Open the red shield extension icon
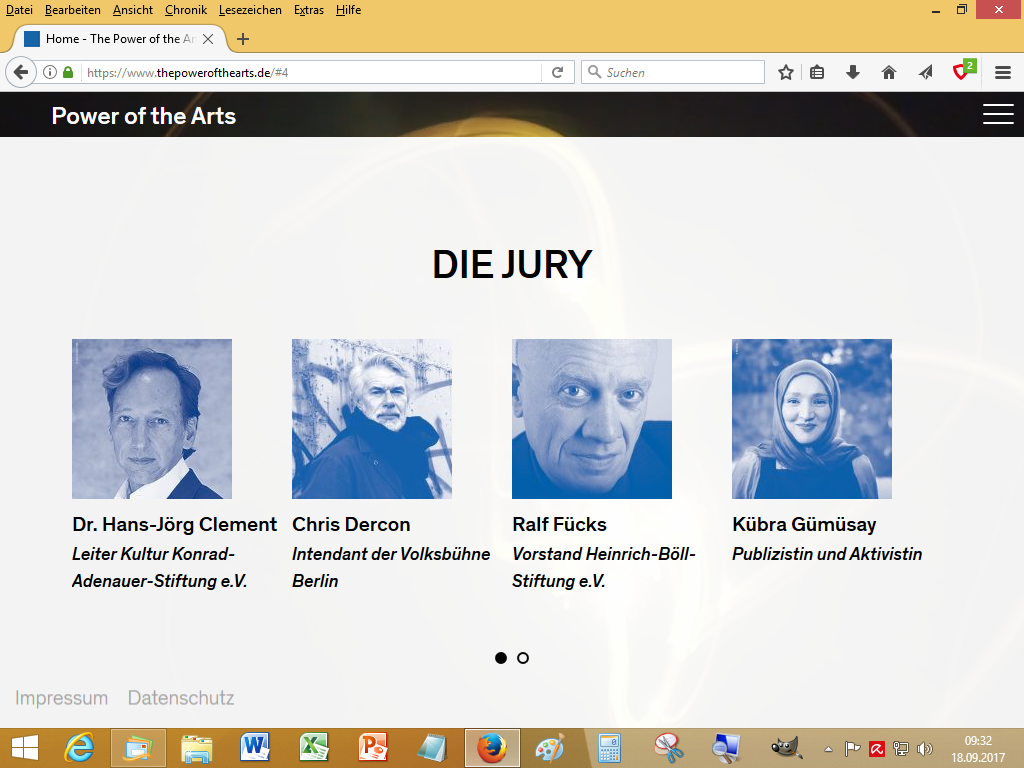Image resolution: width=1024 pixels, height=768 pixels. [x=963, y=70]
